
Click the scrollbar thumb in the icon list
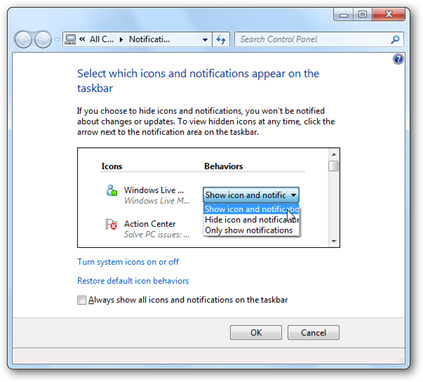click(x=333, y=166)
